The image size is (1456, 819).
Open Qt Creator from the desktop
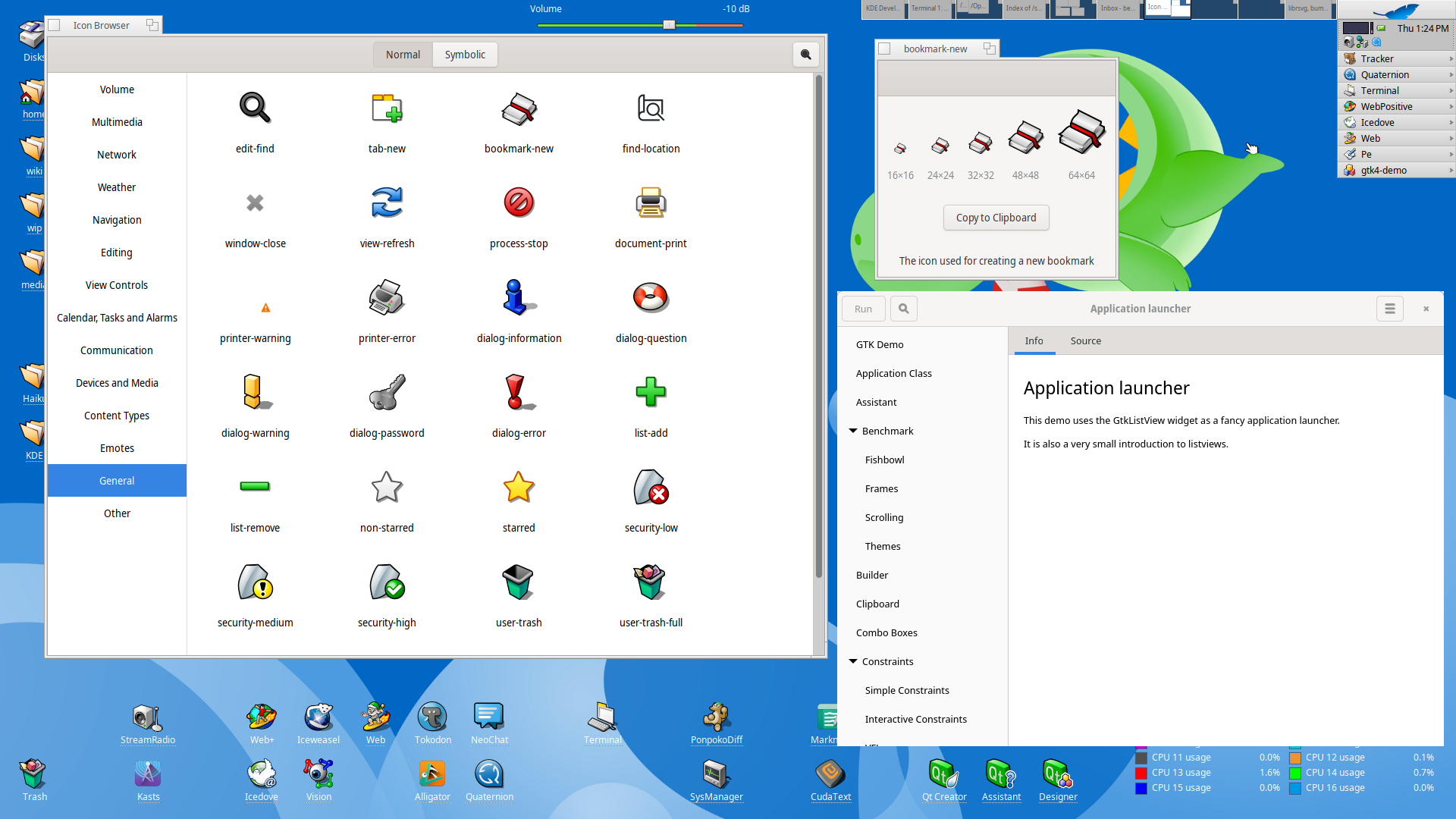click(943, 775)
